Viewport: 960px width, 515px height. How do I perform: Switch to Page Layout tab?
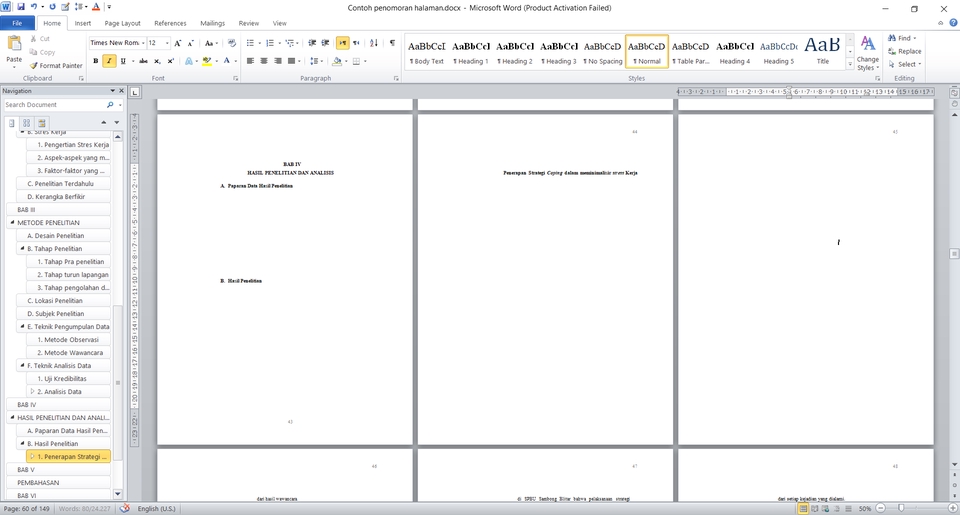point(122,23)
